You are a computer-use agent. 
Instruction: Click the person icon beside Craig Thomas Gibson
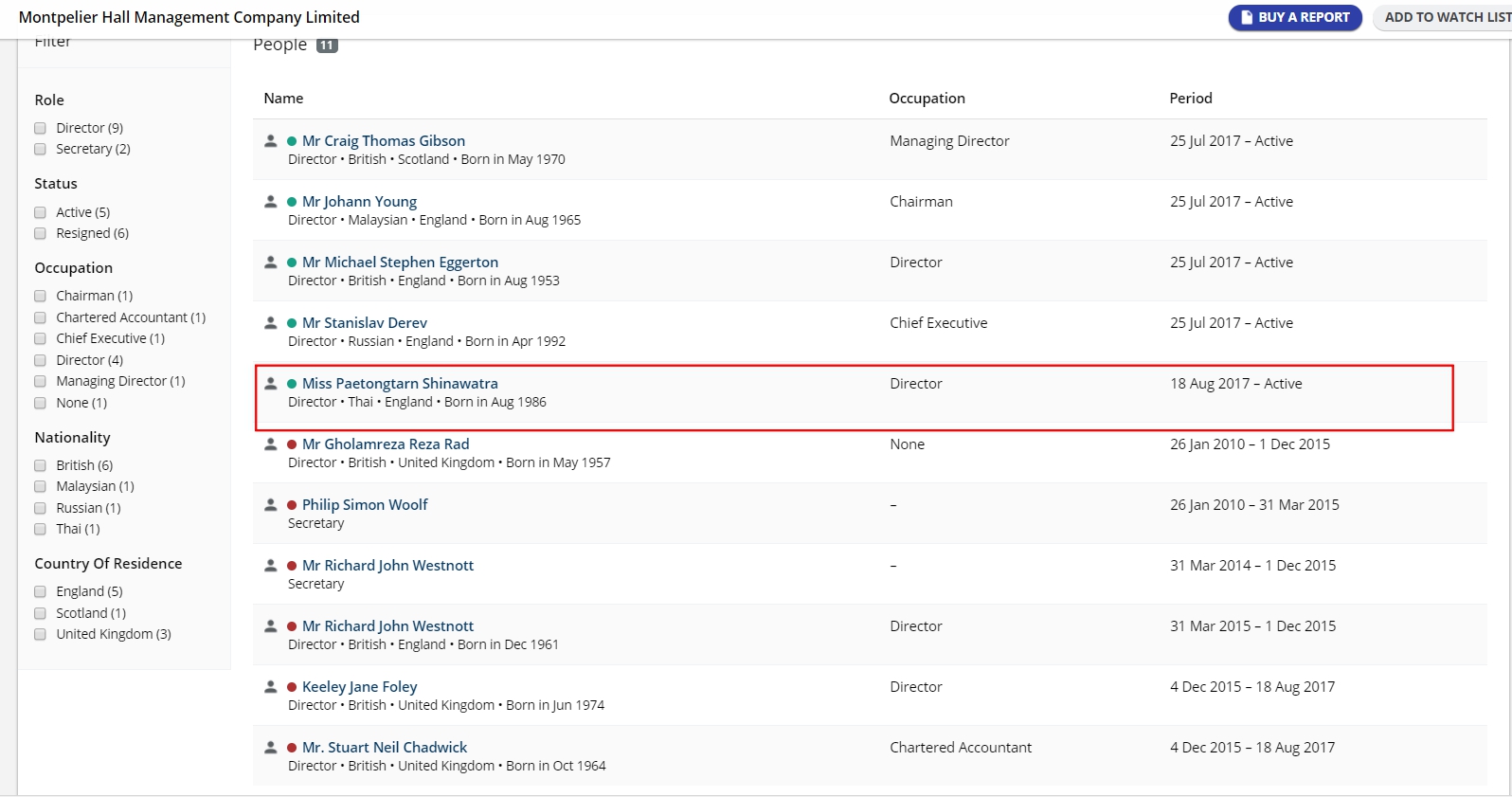(x=270, y=140)
